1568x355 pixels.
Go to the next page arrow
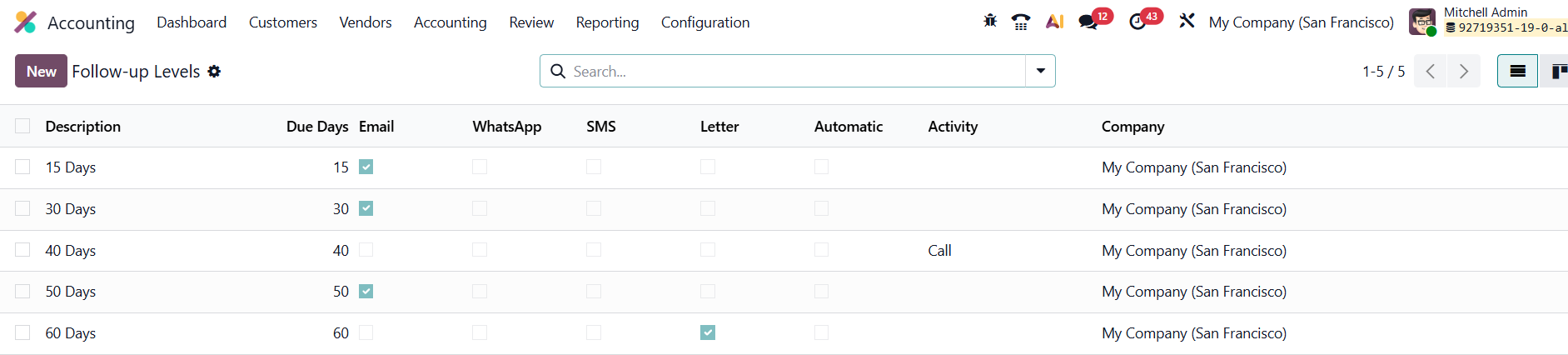tap(1464, 72)
